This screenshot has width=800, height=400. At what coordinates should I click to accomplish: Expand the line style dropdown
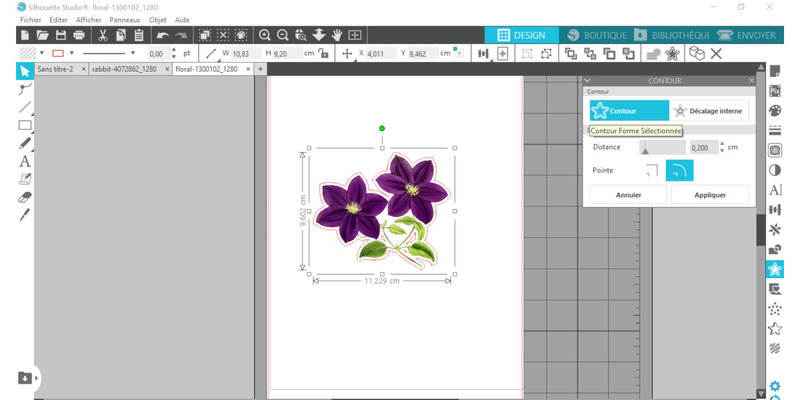(x=132, y=53)
